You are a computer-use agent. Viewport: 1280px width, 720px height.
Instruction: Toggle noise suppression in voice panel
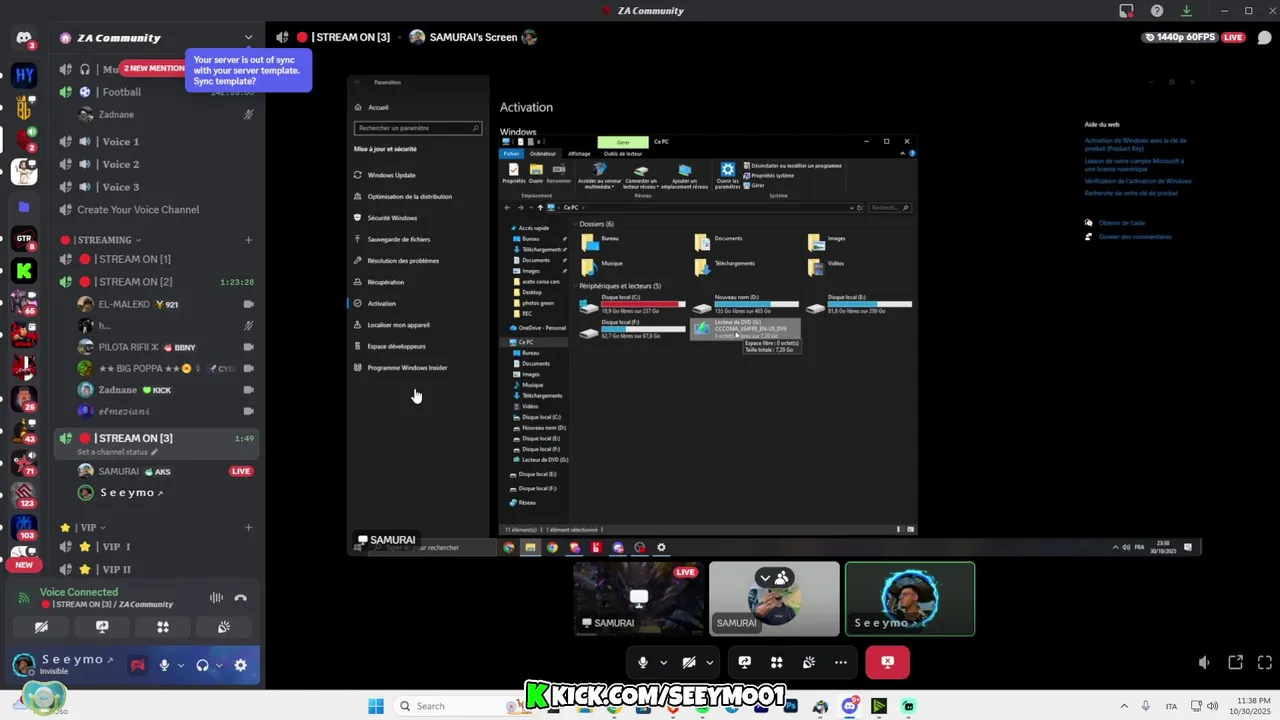pos(216,598)
